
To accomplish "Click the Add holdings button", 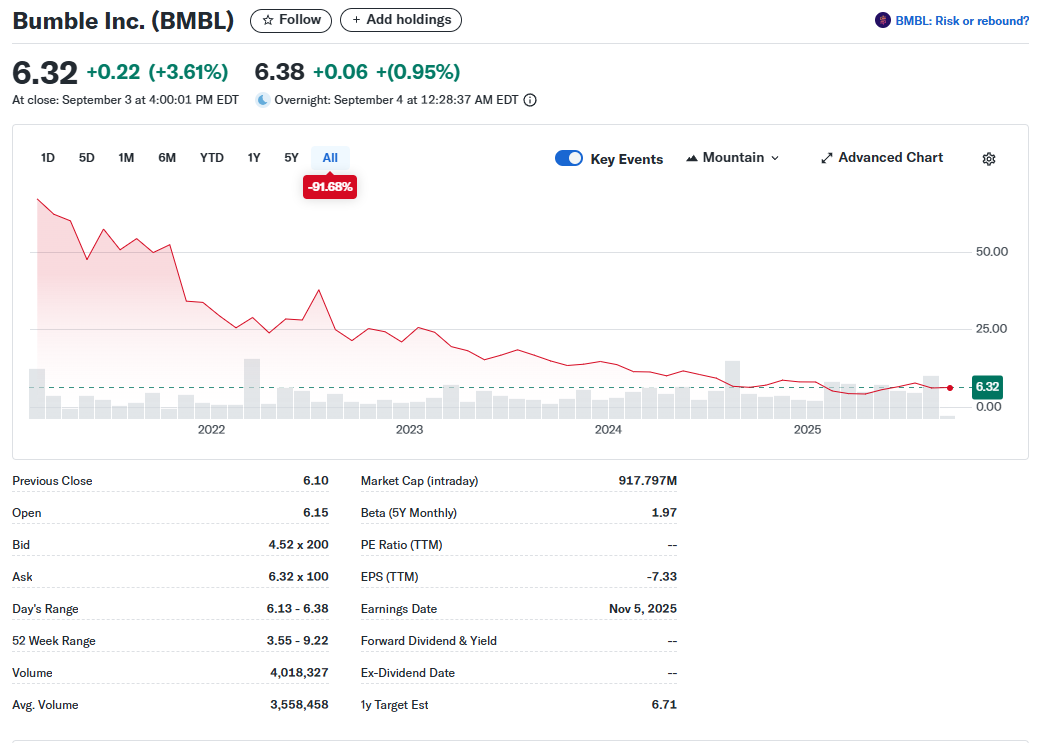I will pos(401,20).
